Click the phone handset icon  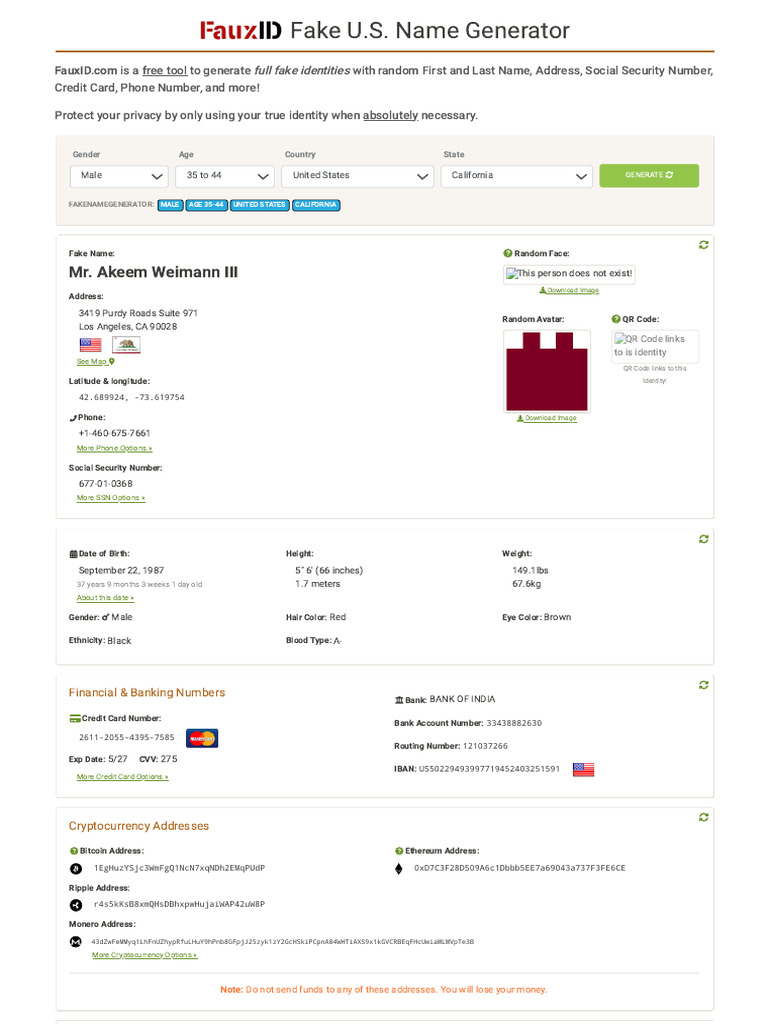(x=73, y=418)
